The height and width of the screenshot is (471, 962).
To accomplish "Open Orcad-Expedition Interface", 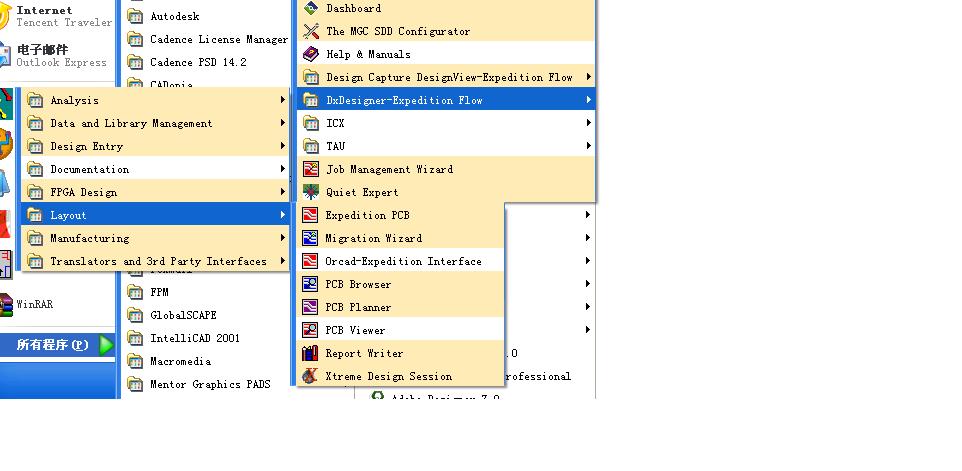I will coord(400,261).
